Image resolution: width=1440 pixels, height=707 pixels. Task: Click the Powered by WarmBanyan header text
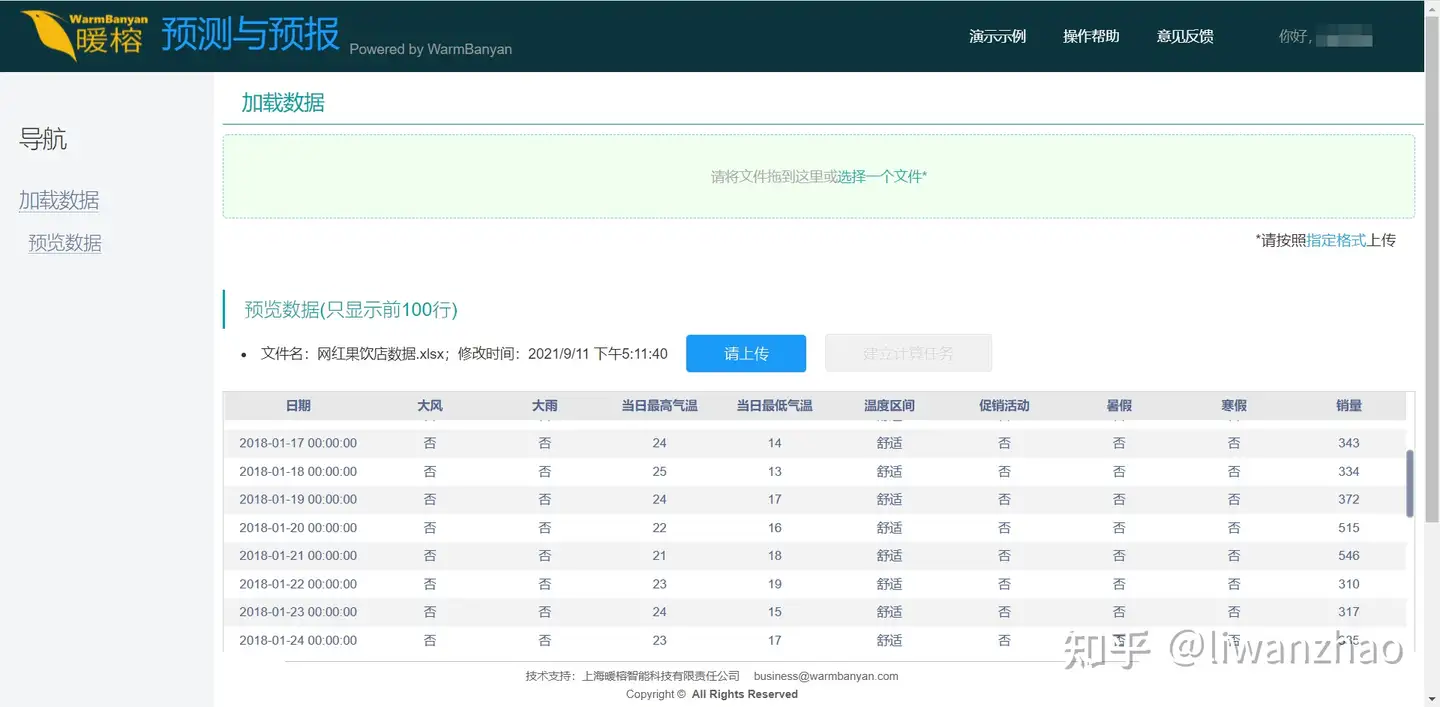pos(431,49)
